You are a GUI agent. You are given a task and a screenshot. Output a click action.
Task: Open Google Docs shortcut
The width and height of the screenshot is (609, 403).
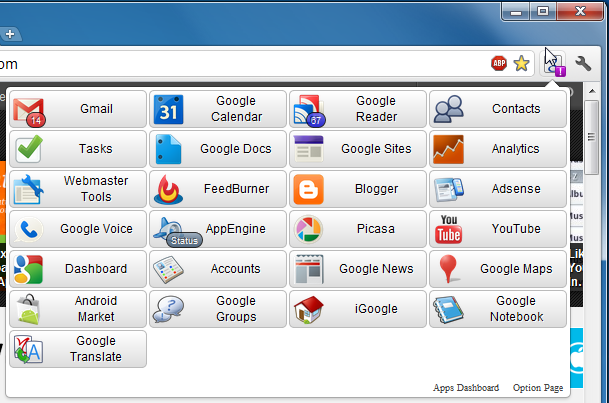(x=218, y=149)
